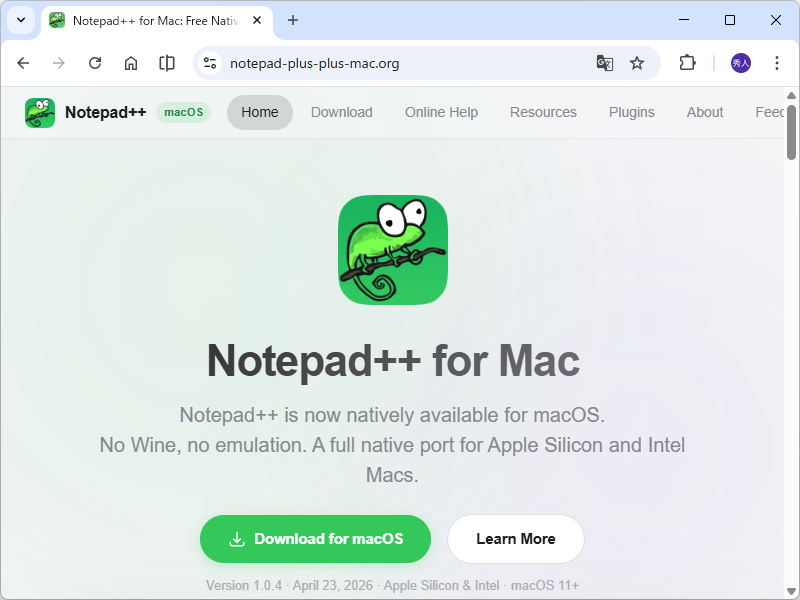Open the Plugins navigation item
The height and width of the screenshot is (600, 800).
click(631, 112)
